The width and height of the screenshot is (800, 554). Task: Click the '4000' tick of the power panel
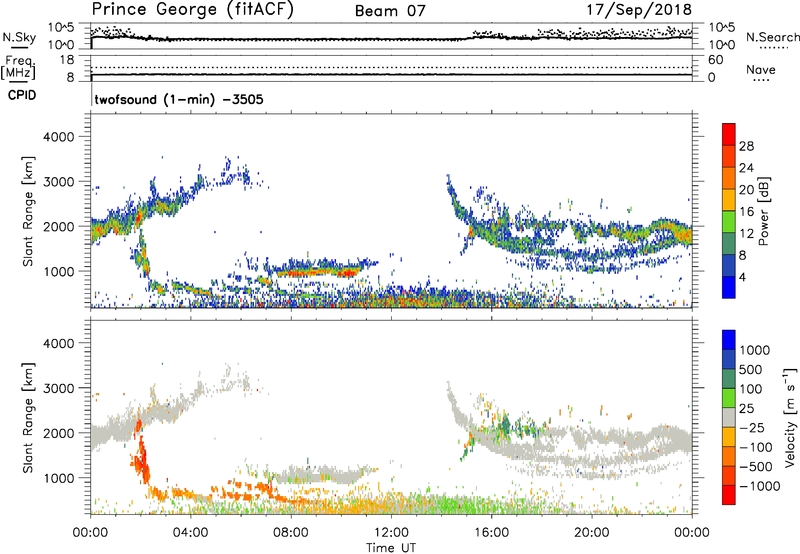pyautogui.click(x=58, y=137)
